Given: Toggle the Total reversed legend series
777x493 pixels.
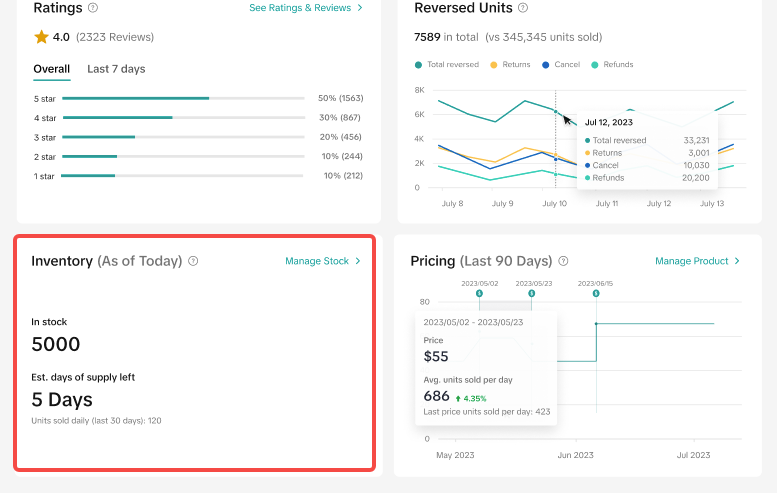Looking at the screenshot, I should (x=445, y=64).
